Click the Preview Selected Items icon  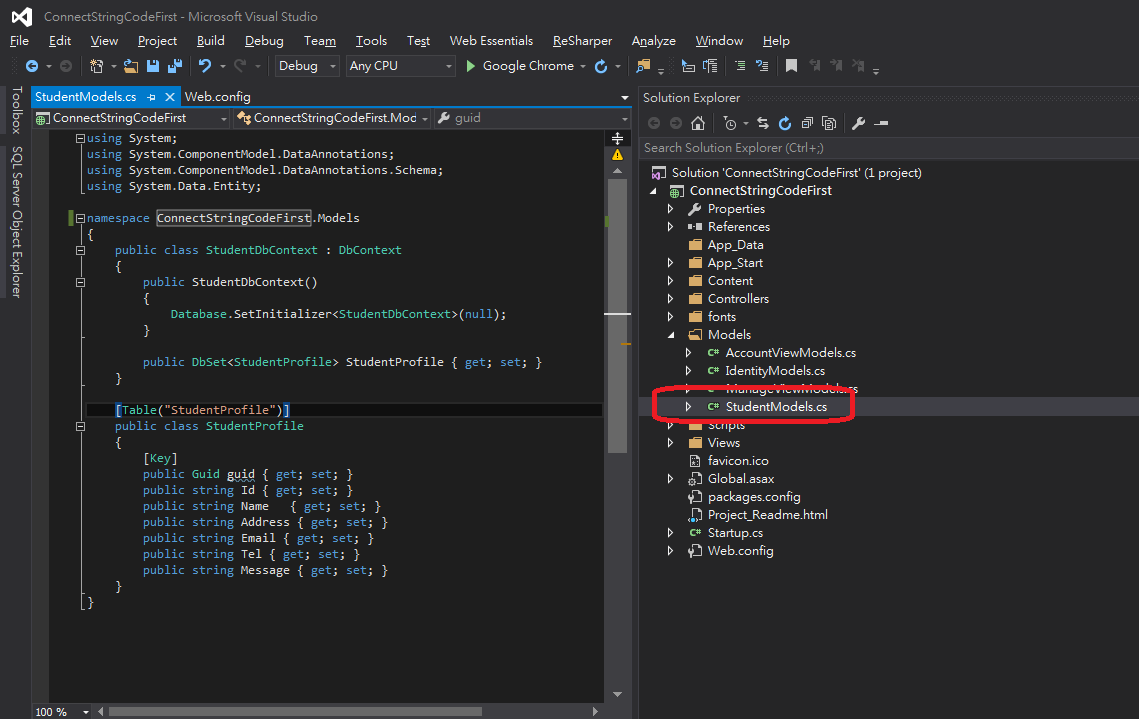tap(881, 123)
